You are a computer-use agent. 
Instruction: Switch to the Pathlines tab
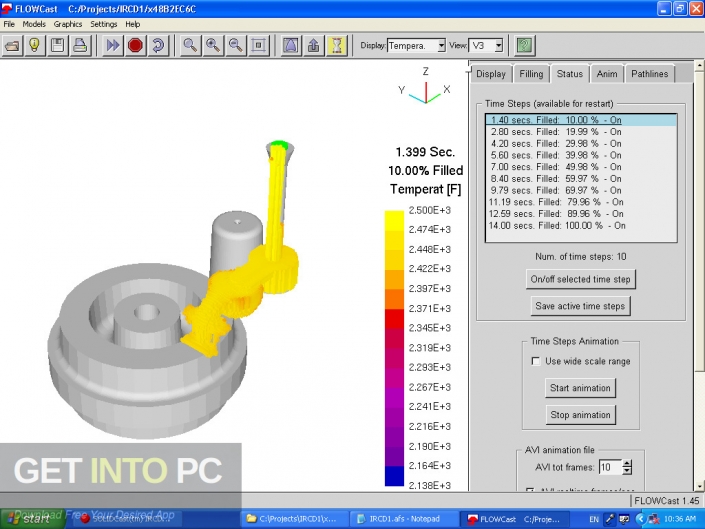tap(648, 74)
